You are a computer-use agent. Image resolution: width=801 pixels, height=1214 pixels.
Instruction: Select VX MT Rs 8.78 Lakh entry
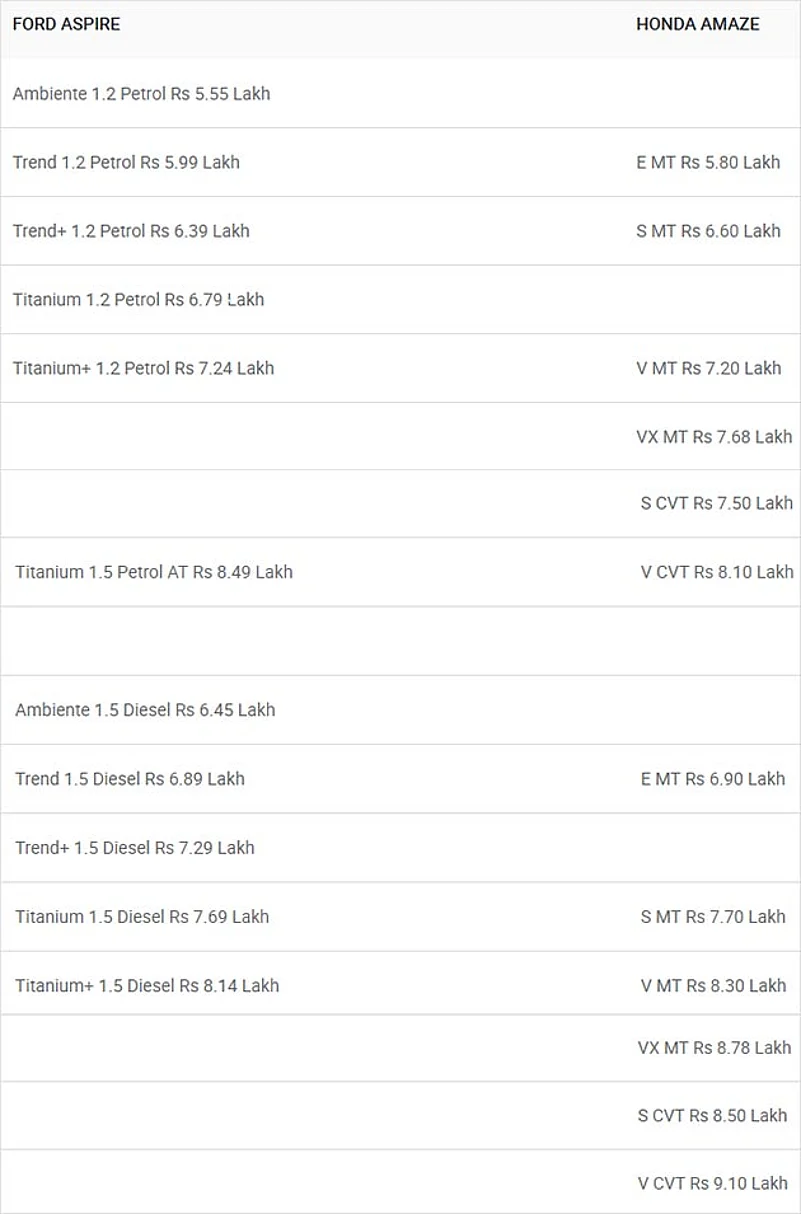pos(714,1048)
